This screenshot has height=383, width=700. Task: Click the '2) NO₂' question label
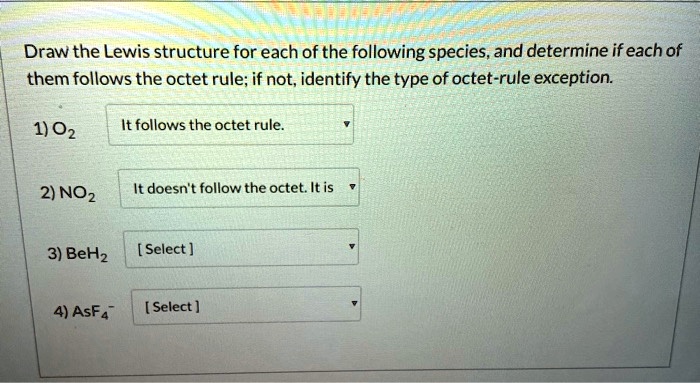click(x=68, y=194)
